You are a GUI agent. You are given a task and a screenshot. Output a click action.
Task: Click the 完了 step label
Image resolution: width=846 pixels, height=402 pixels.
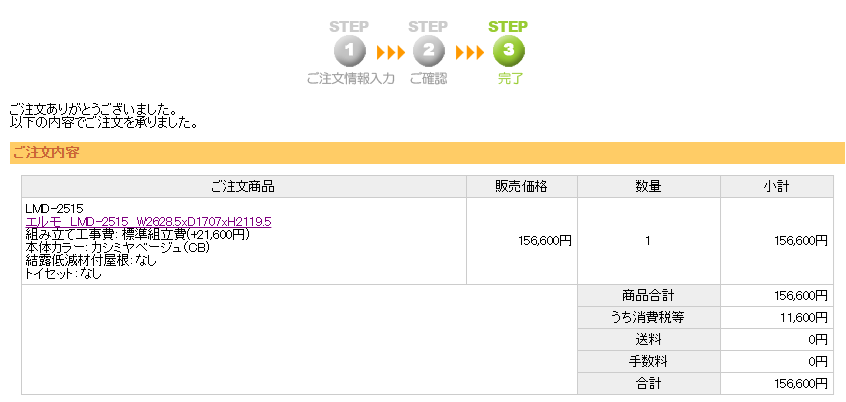510,79
